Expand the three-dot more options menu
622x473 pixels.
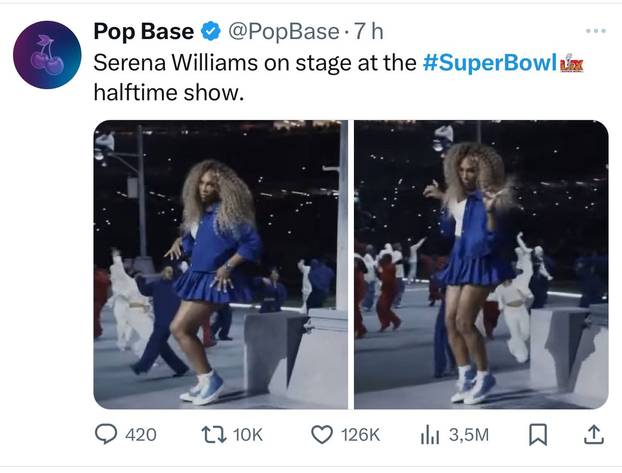596,31
